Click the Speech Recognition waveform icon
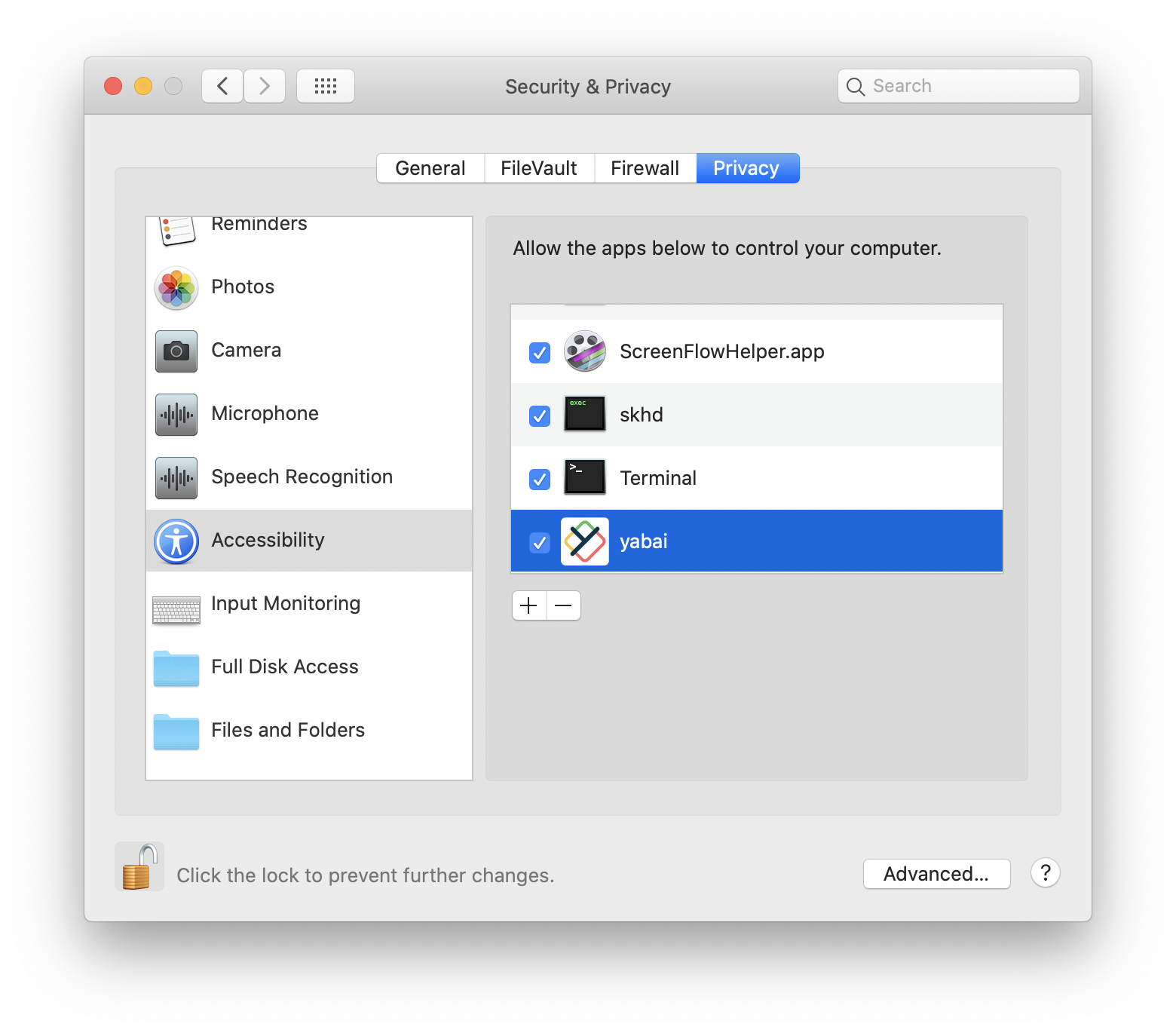The width and height of the screenshot is (1176, 1033). [x=176, y=478]
